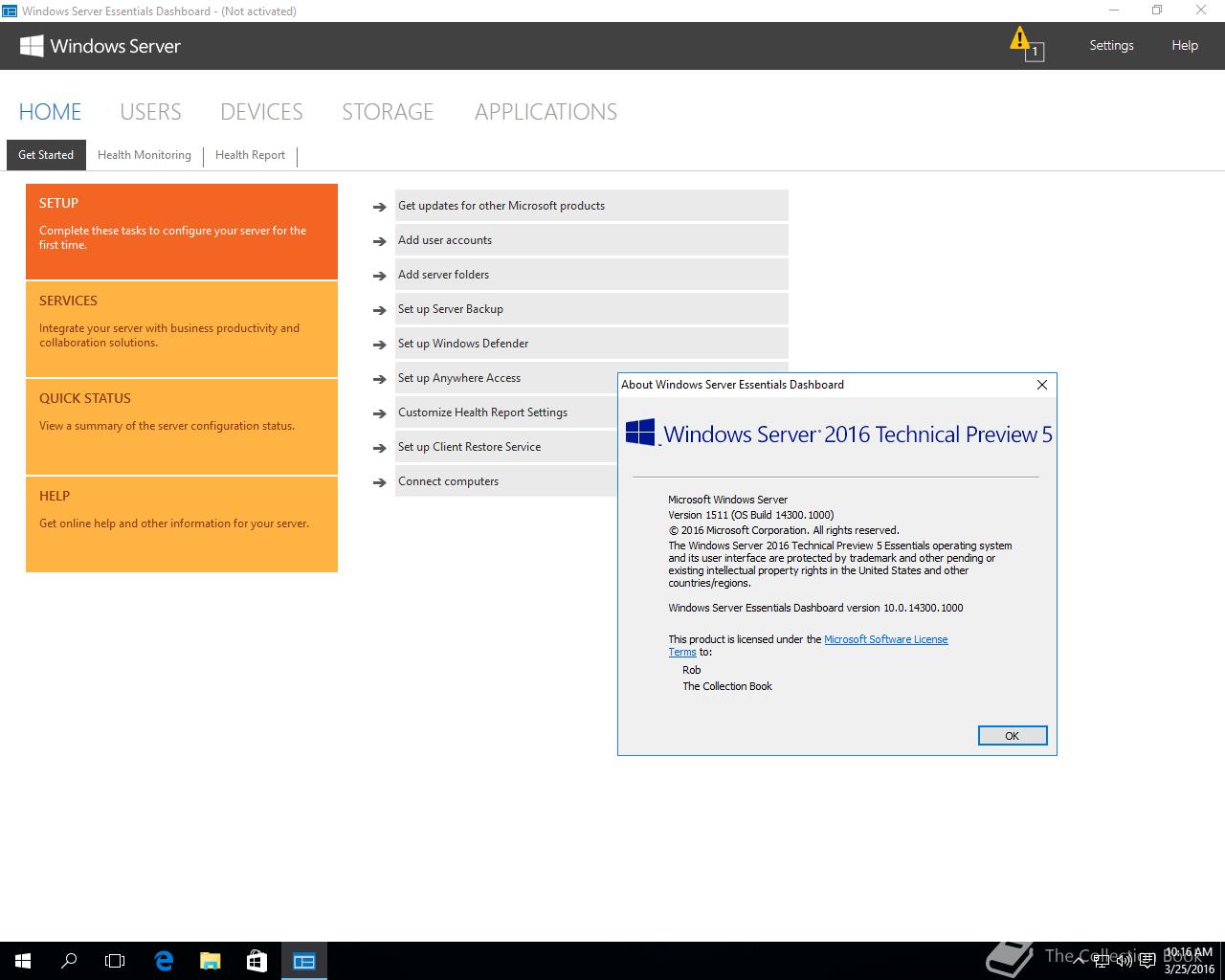This screenshot has height=980, width=1225.
Task: Click OK in the About dialog
Action: click(1013, 735)
